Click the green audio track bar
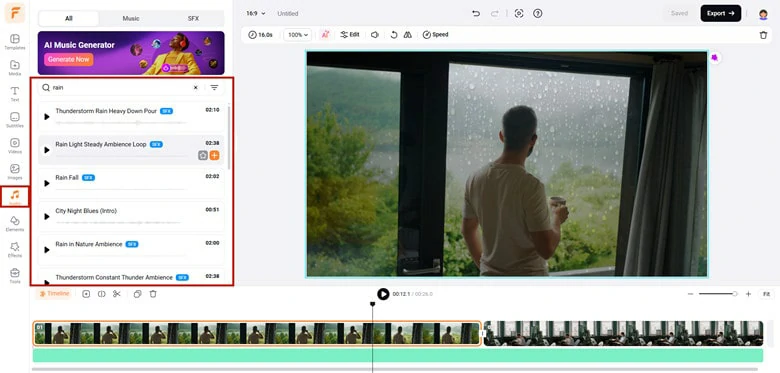The image size is (780, 373). coord(397,355)
